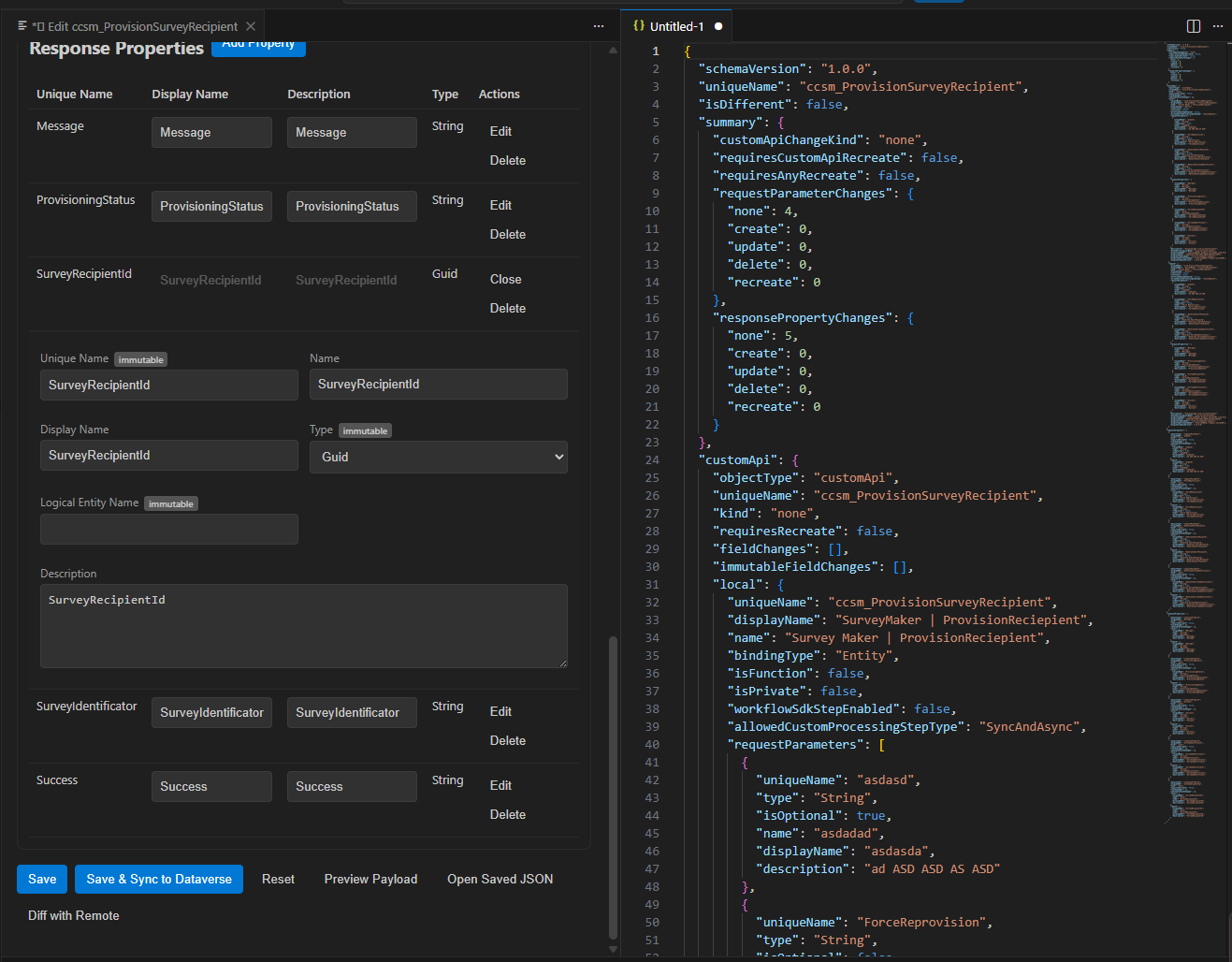Focus the Display Name field in edit form
The height and width of the screenshot is (962, 1232).
(x=169, y=455)
